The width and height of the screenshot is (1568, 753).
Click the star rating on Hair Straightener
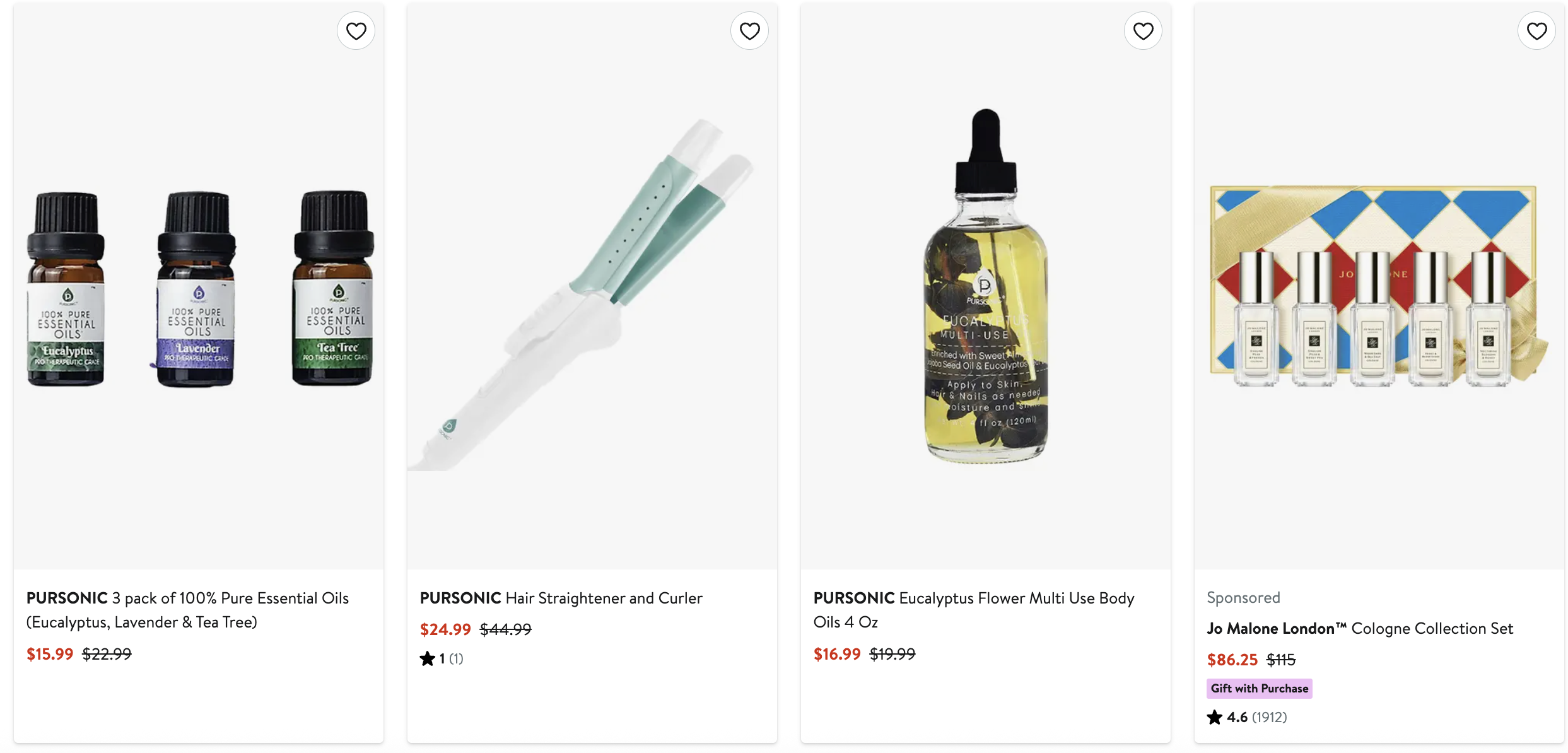428,659
